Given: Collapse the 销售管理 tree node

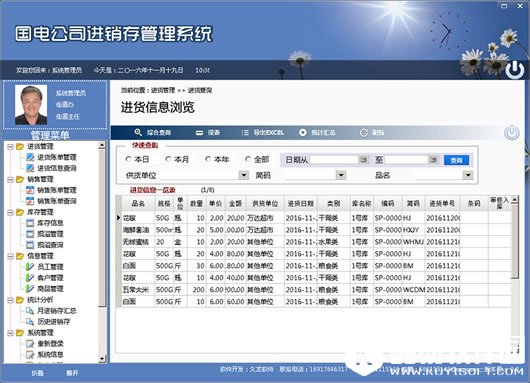Looking at the screenshot, I should pos(10,179).
